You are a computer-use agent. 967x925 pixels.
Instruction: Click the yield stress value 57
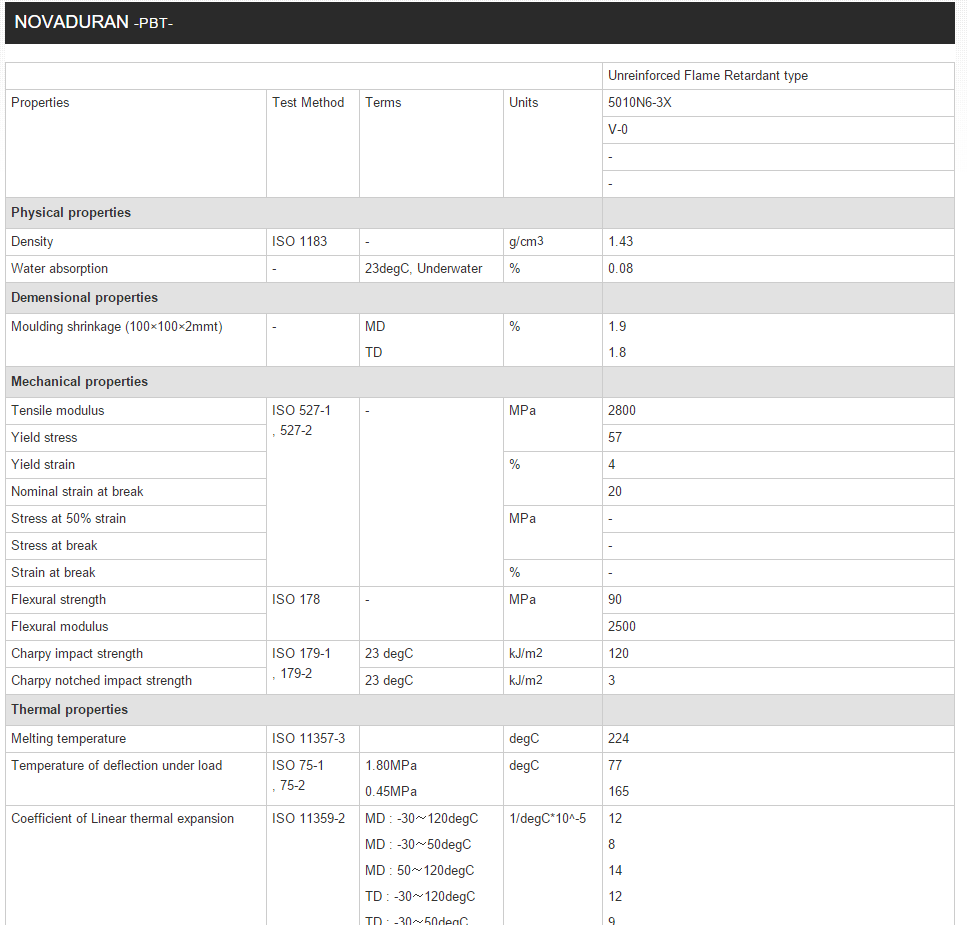point(615,438)
